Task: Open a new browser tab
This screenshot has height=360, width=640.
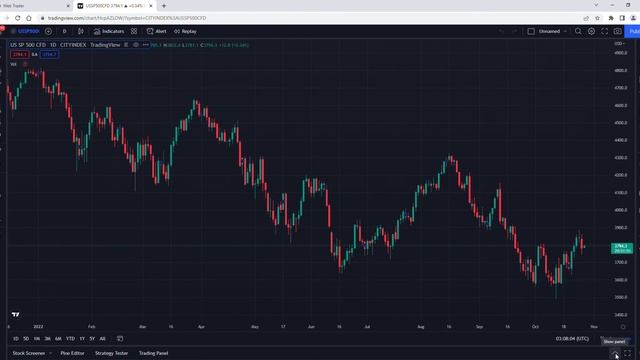Action: 164,6
